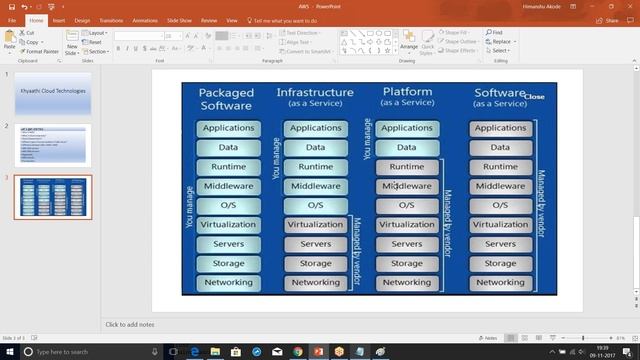Screen dimensions: 640x360
Task: Toggle Underline formatting
Action: coord(136,49)
